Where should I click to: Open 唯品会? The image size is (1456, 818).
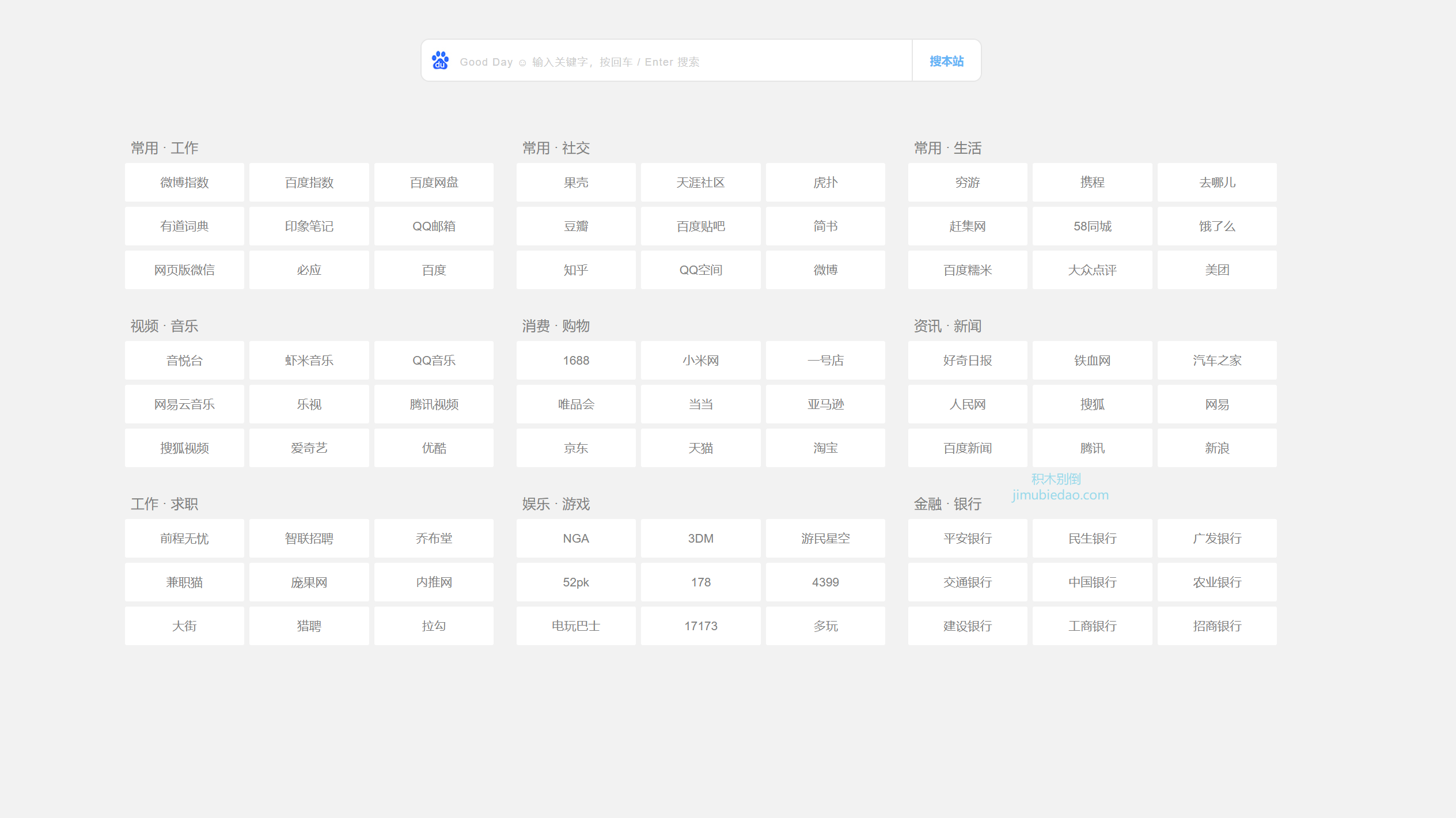pyautogui.click(x=576, y=404)
